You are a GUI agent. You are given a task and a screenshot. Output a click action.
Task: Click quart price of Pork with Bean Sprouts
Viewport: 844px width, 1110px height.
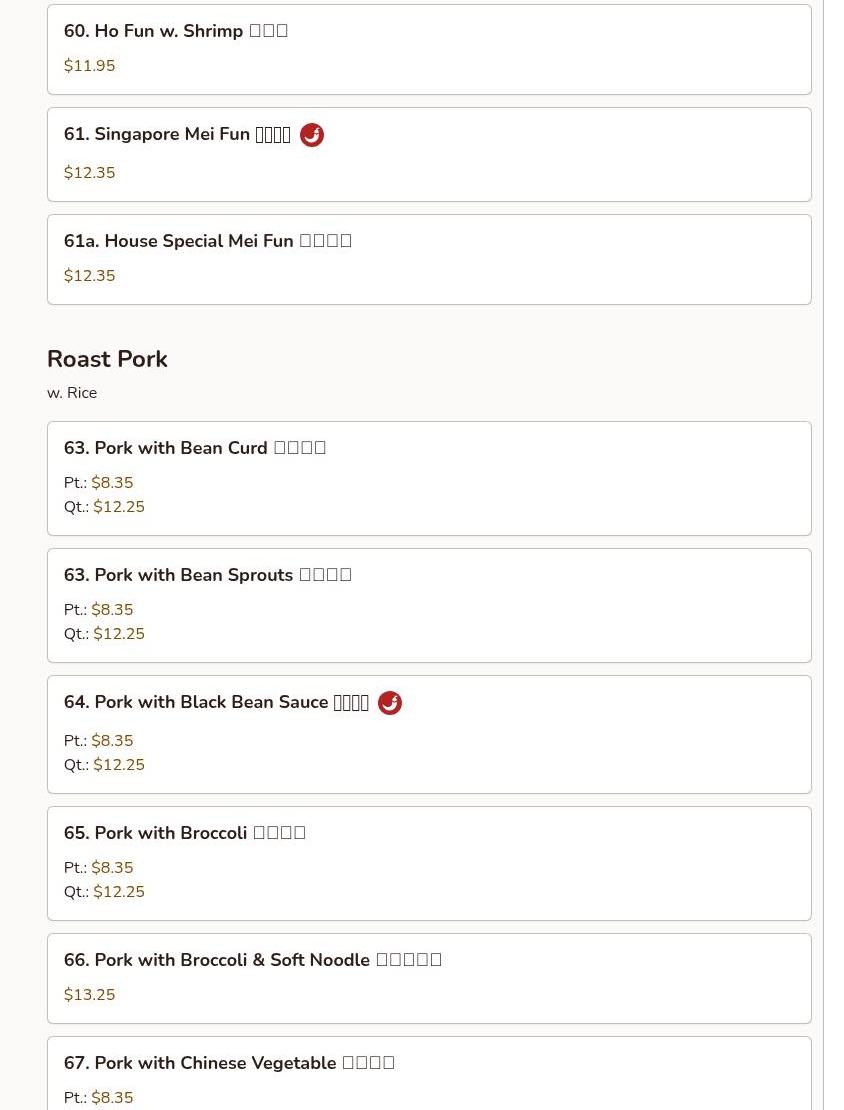pyautogui.click(x=119, y=634)
